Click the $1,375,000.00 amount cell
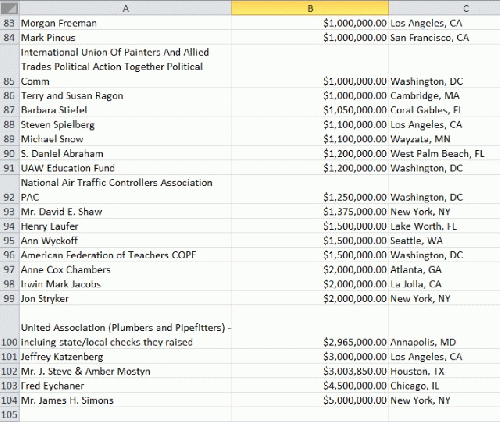Viewport: 500px width, 422px height. click(310, 212)
